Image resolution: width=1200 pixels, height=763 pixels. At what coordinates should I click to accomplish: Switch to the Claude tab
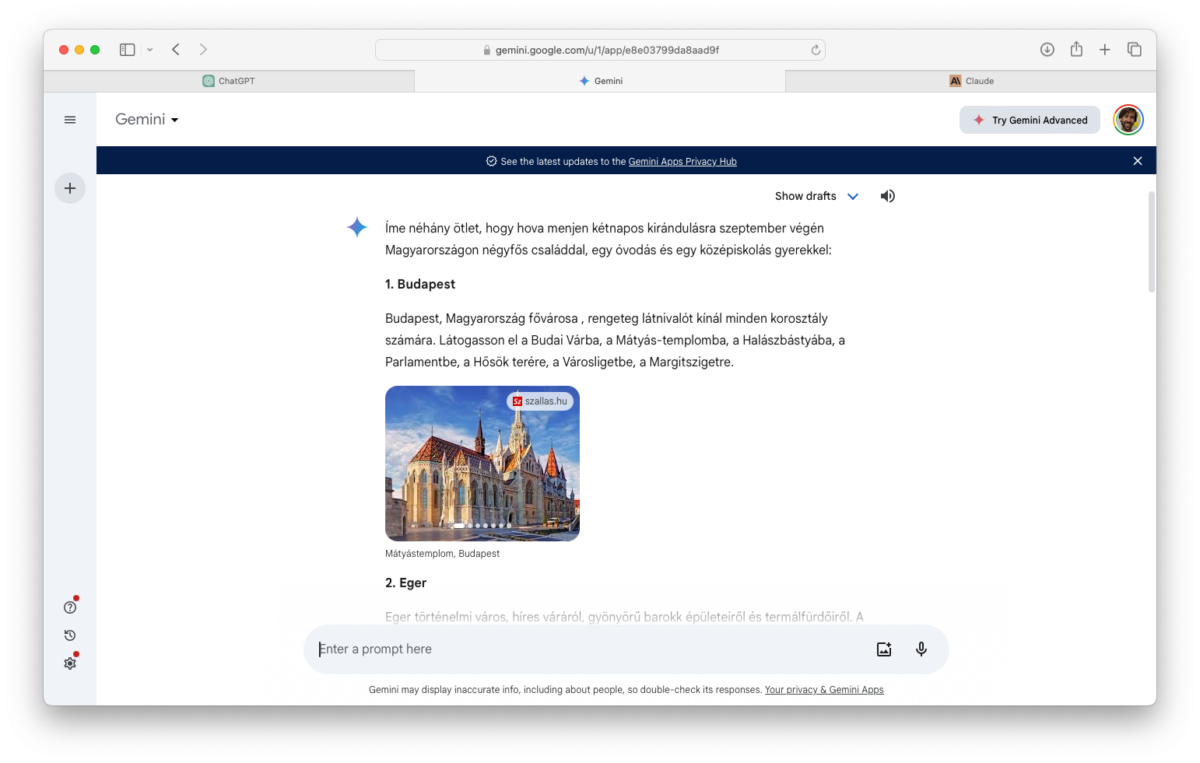[971, 81]
